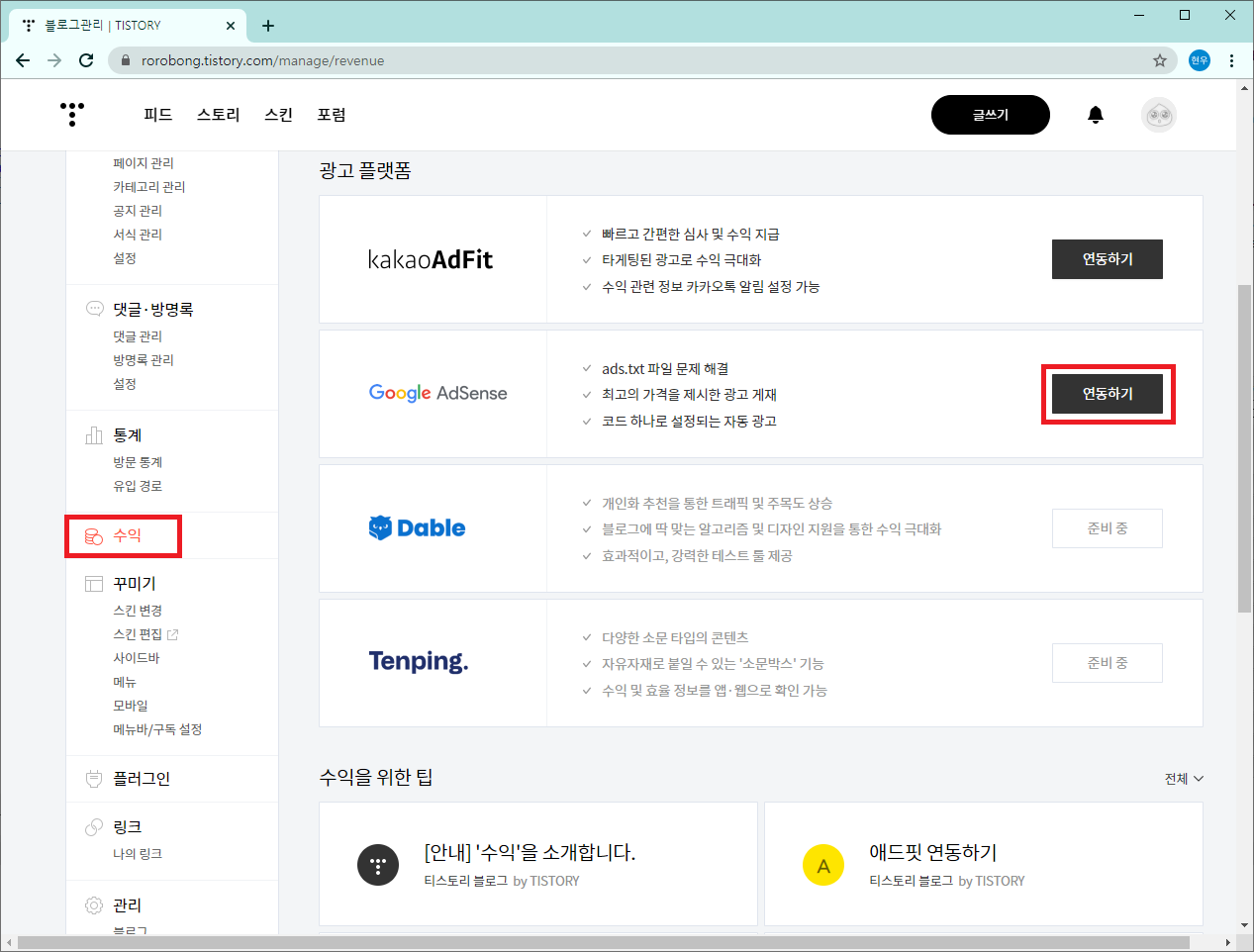This screenshot has width=1254, height=952.
Task: Go to 댓글 관리
Action: pos(138,336)
